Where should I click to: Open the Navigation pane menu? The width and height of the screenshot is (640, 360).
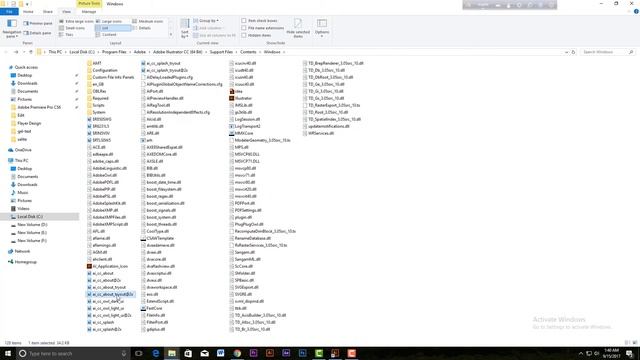point(11,28)
